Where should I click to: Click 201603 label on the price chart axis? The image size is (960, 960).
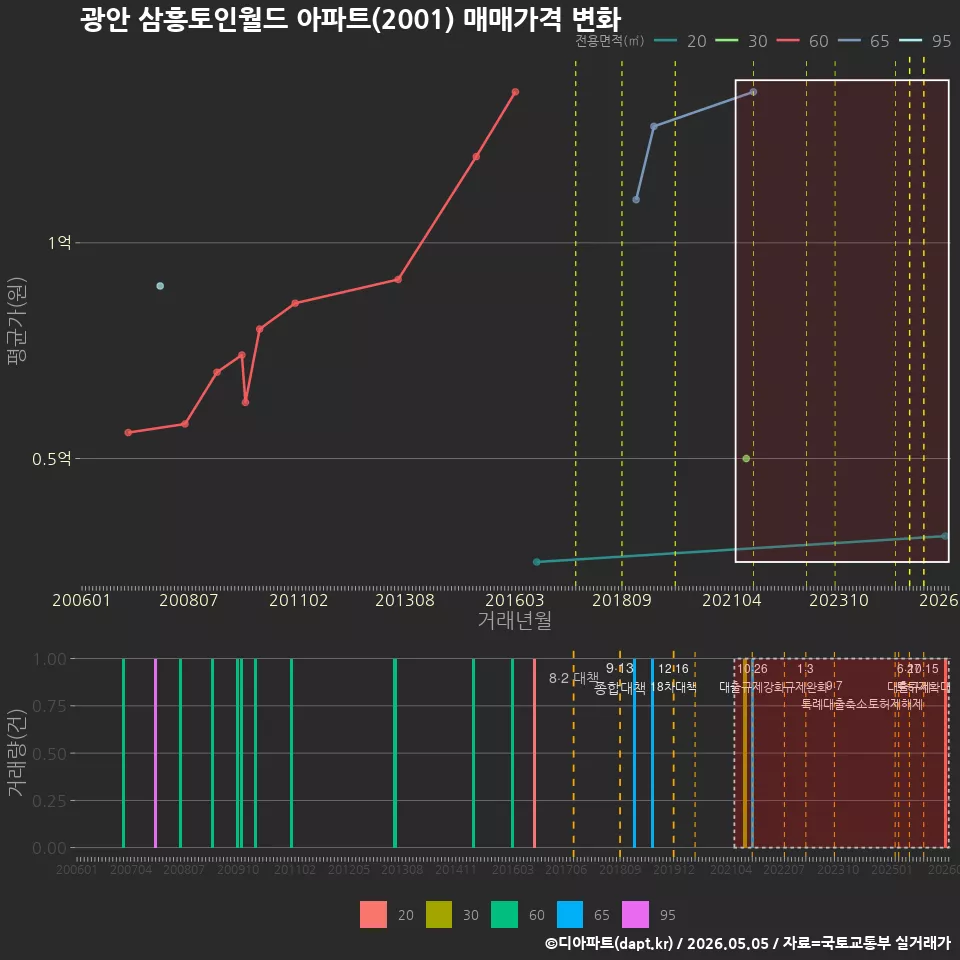point(514,600)
